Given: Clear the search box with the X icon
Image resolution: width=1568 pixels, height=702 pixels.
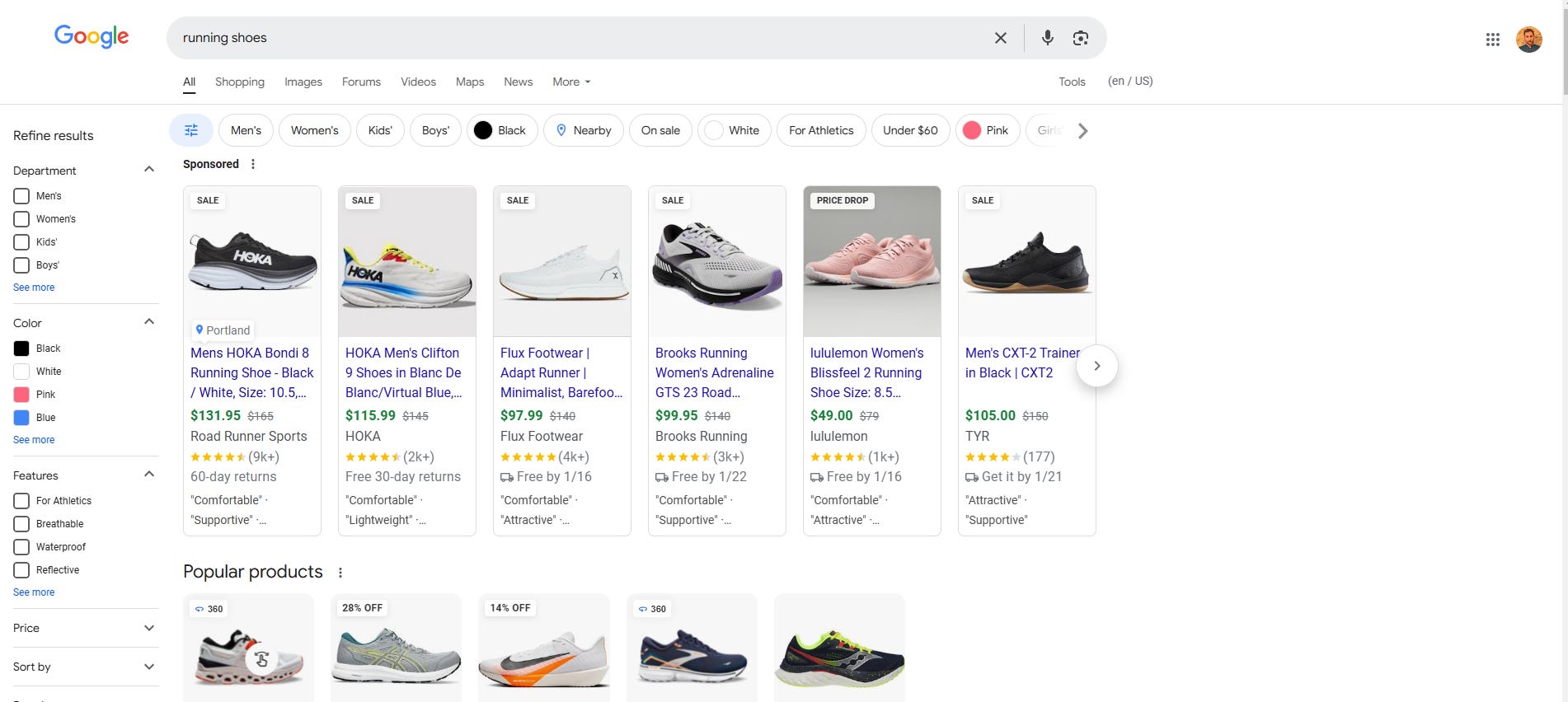Looking at the screenshot, I should coord(1000,38).
